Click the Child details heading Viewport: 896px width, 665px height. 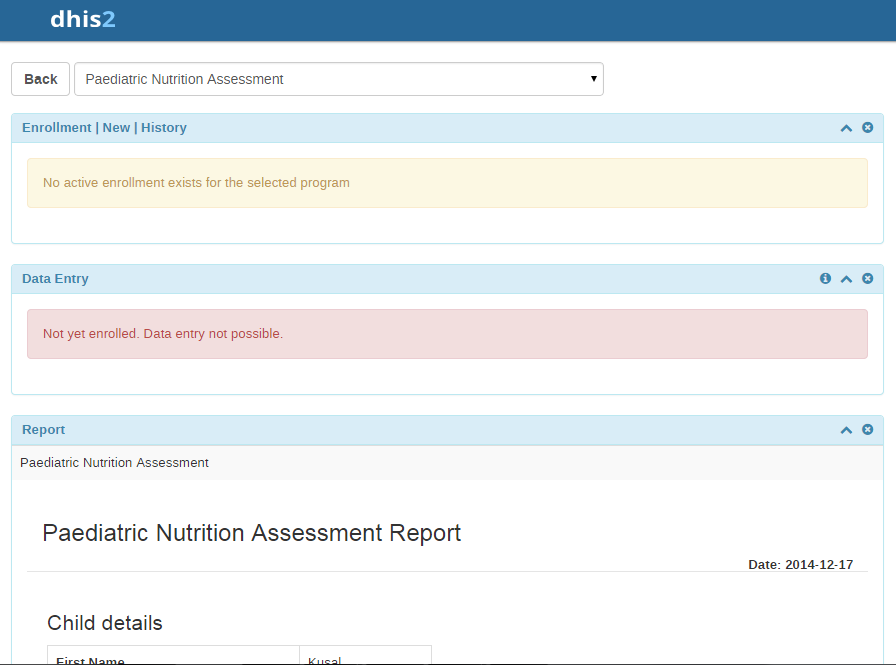pyautogui.click(x=105, y=623)
